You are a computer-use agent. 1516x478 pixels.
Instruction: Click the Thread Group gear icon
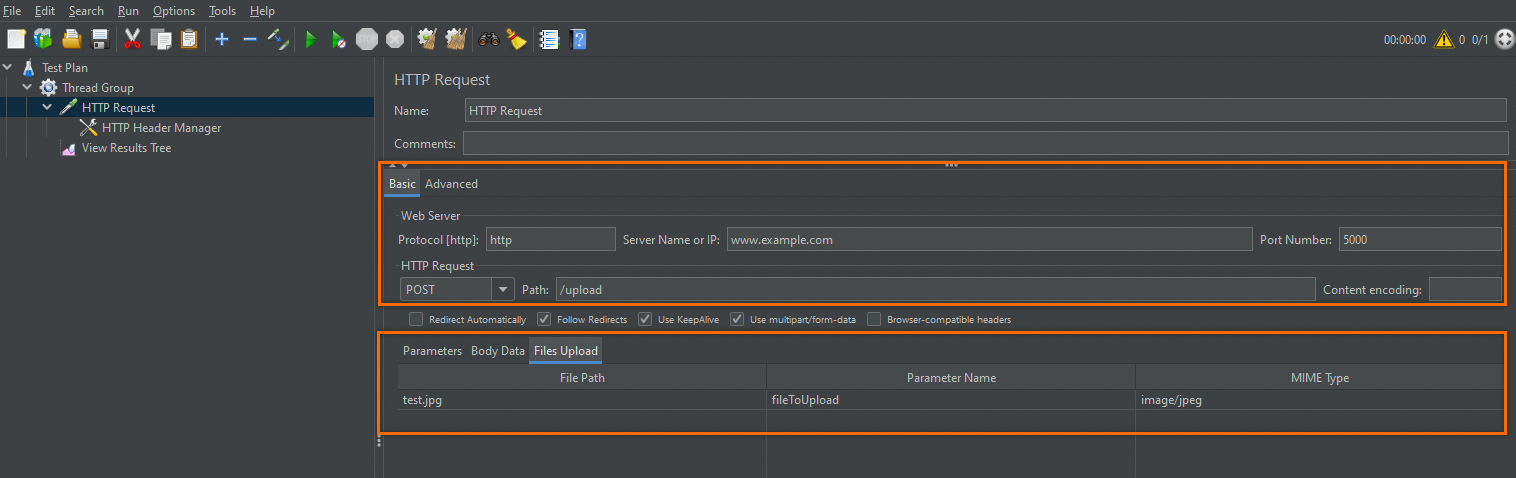48,87
